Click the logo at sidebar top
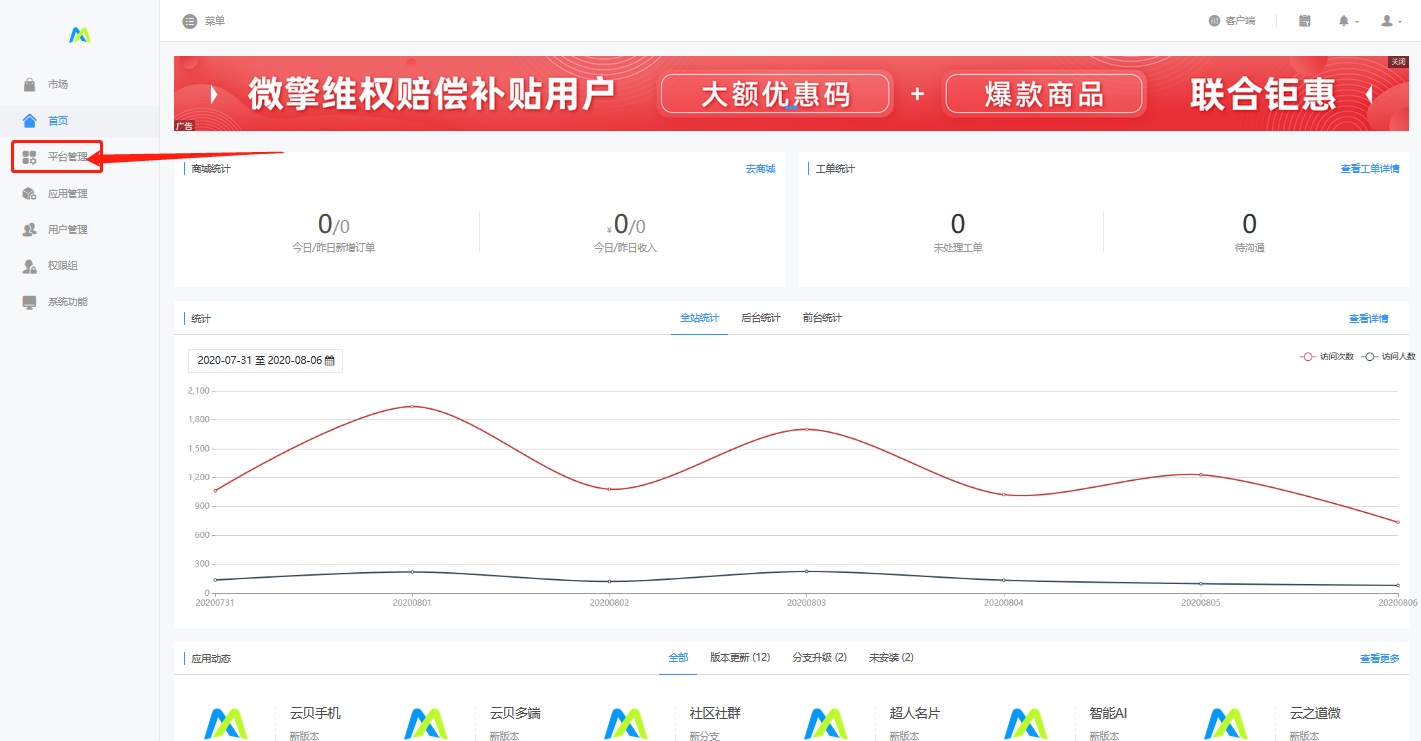 tap(80, 35)
